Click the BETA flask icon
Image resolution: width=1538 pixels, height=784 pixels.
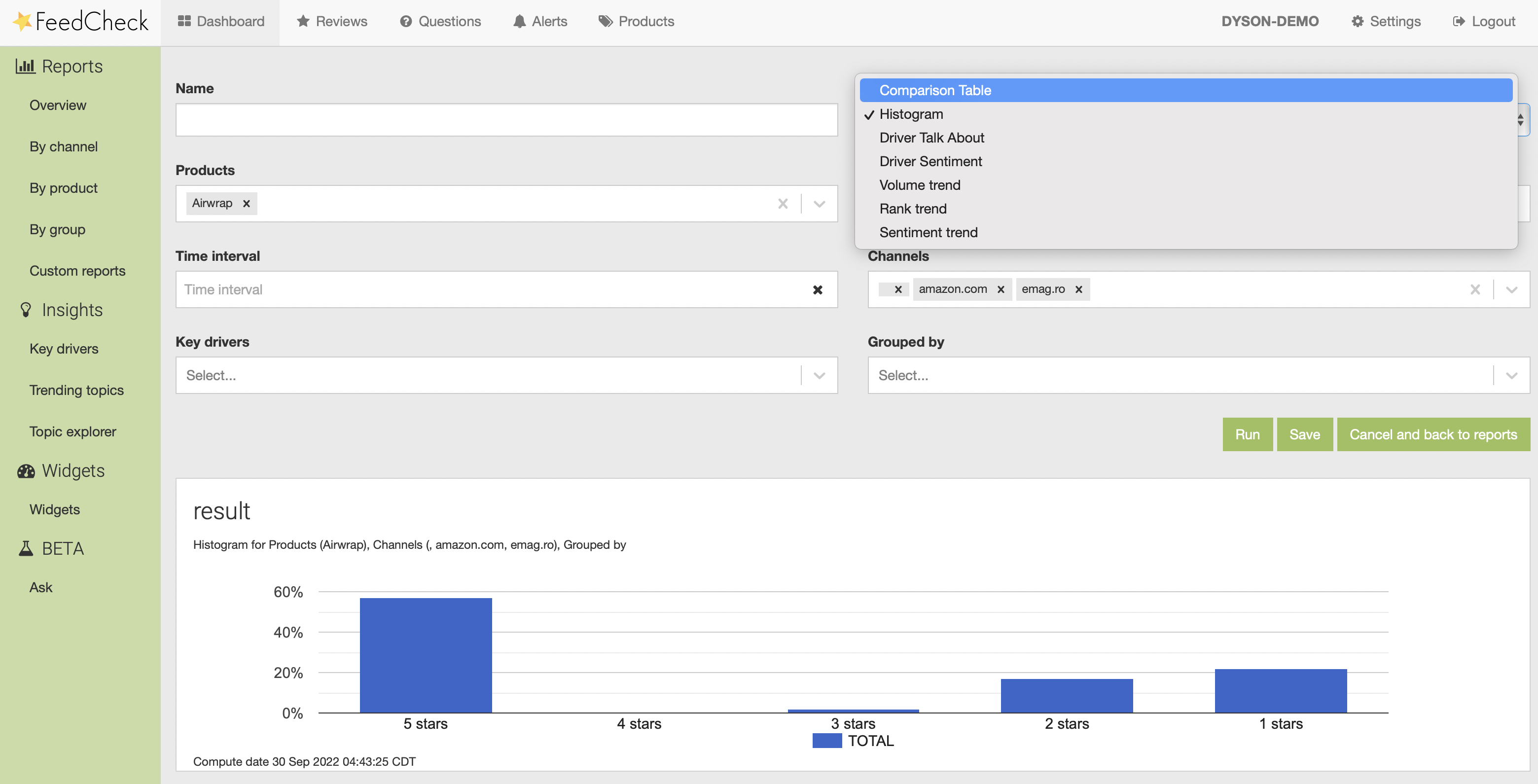click(26, 548)
